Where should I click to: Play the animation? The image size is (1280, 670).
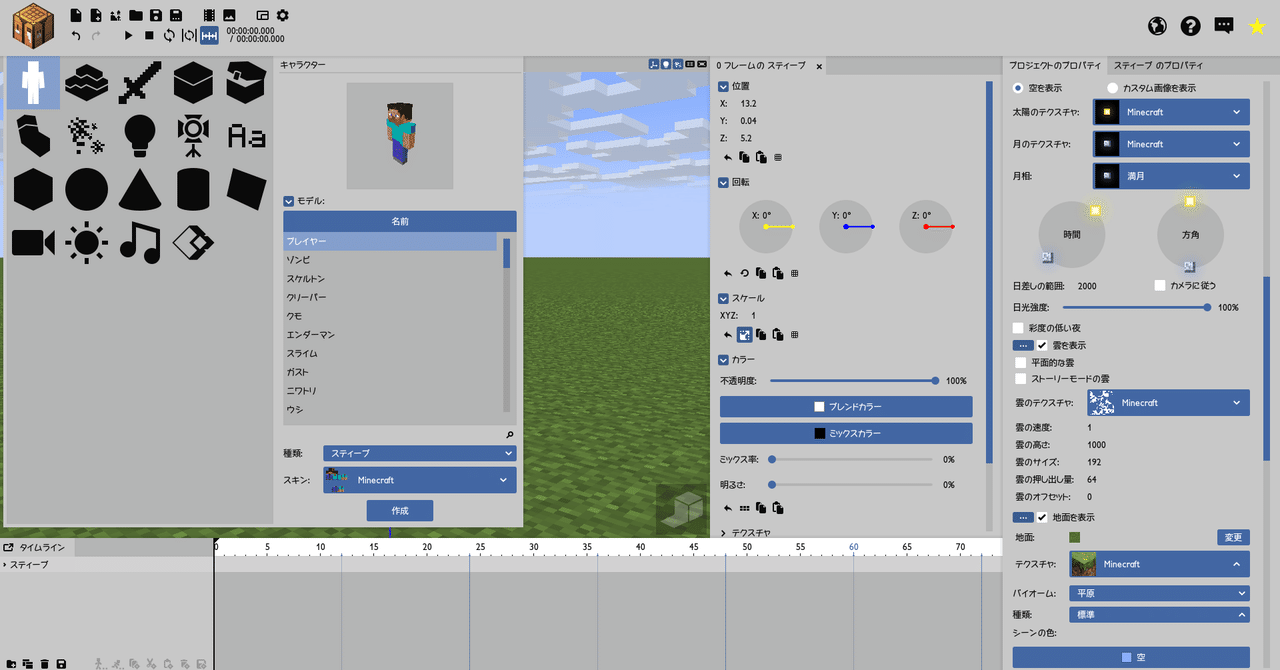(128, 35)
